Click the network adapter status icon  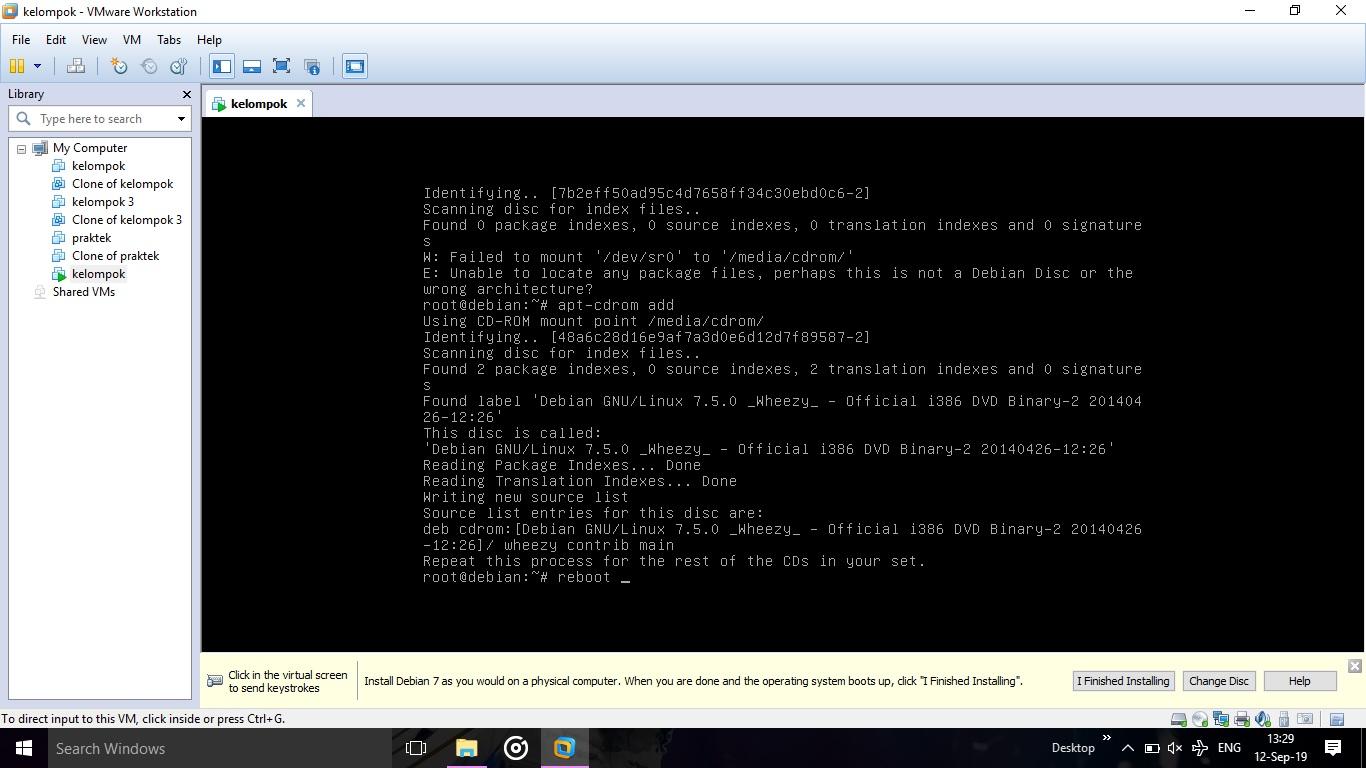[1221, 719]
